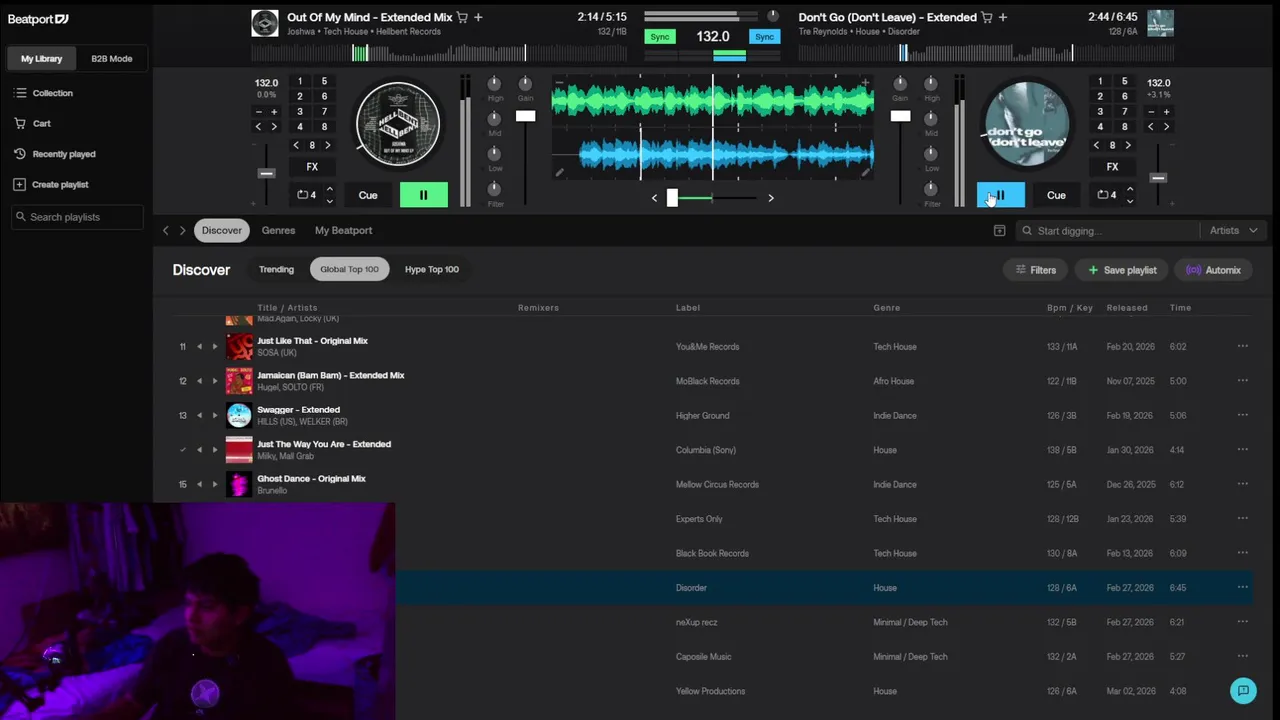
Task: Open more options for Just Like That row
Action: [x=1243, y=346]
